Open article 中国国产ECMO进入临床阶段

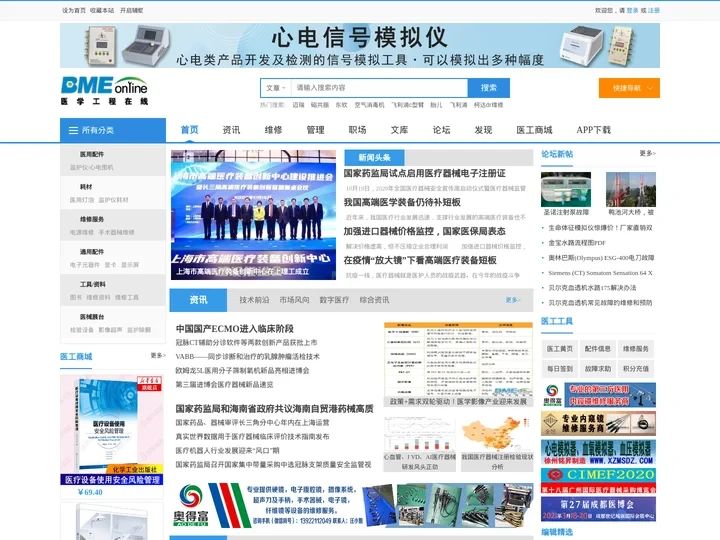click(x=235, y=329)
